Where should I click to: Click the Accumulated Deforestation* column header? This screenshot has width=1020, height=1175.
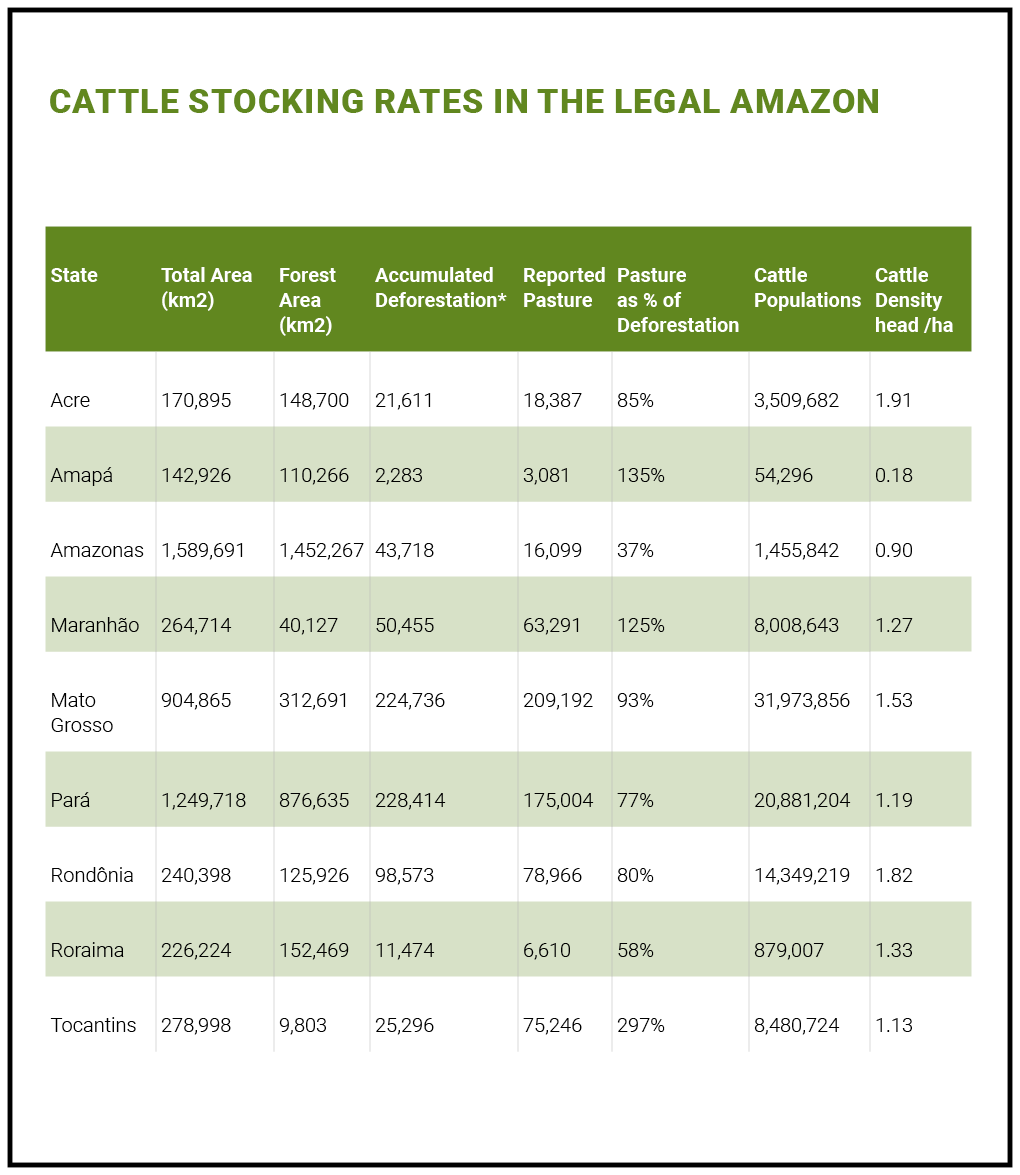click(x=440, y=288)
